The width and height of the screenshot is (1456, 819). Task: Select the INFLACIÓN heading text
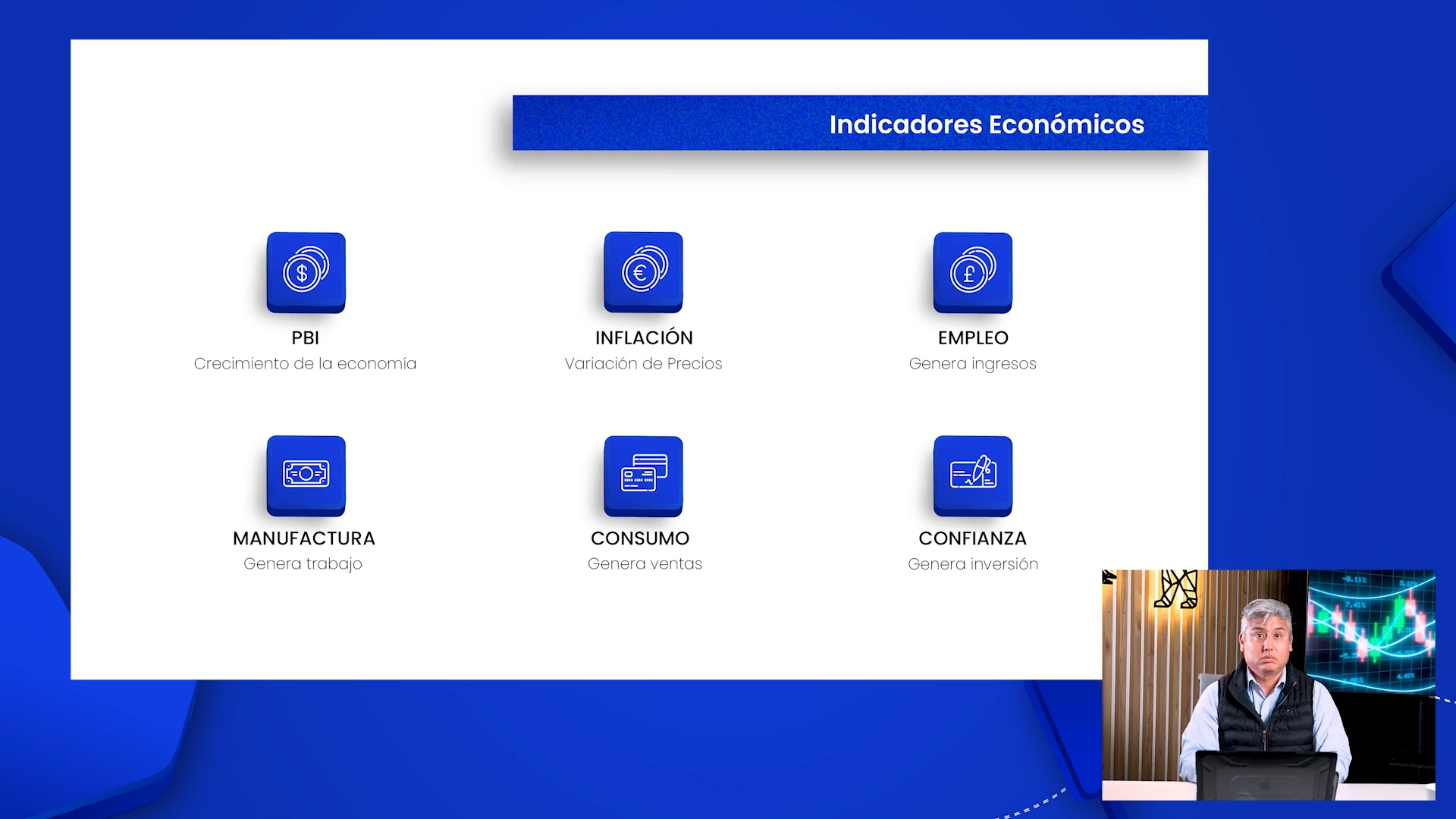pos(643,337)
